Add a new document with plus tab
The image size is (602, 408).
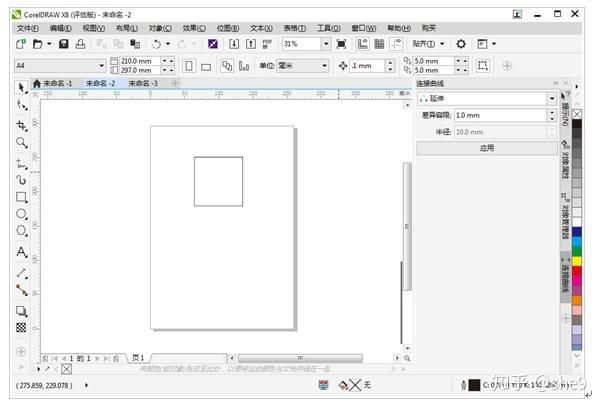[x=175, y=83]
